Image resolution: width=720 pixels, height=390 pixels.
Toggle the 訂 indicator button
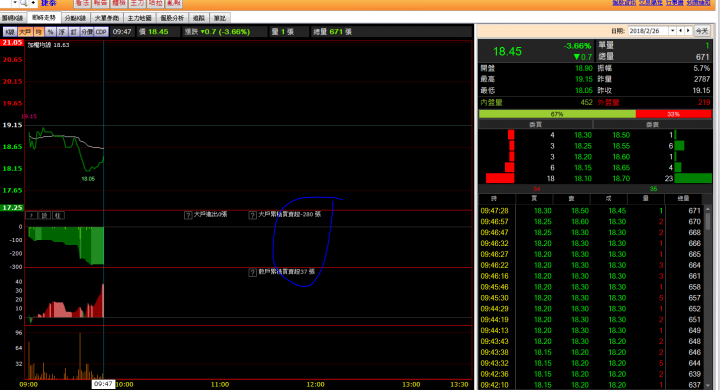(x=73, y=32)
